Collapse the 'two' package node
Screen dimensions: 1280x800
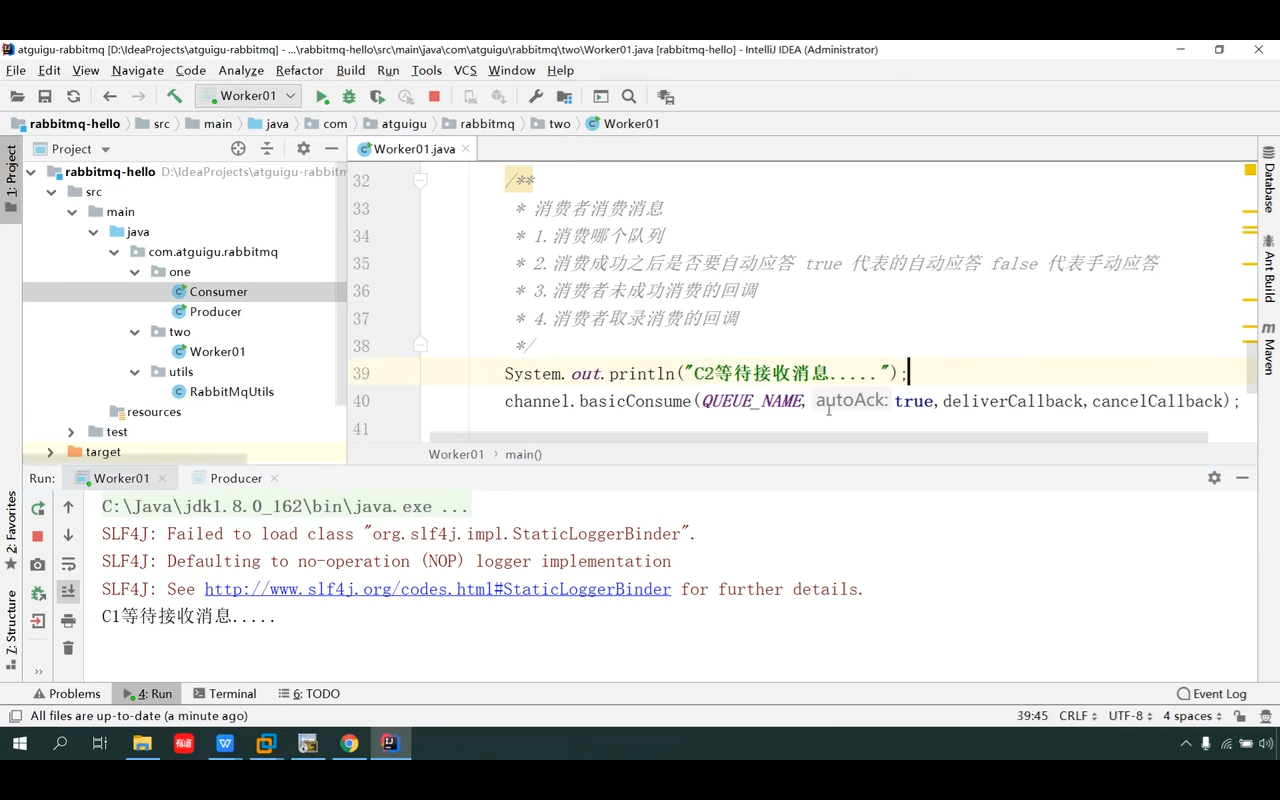(135, 332)
